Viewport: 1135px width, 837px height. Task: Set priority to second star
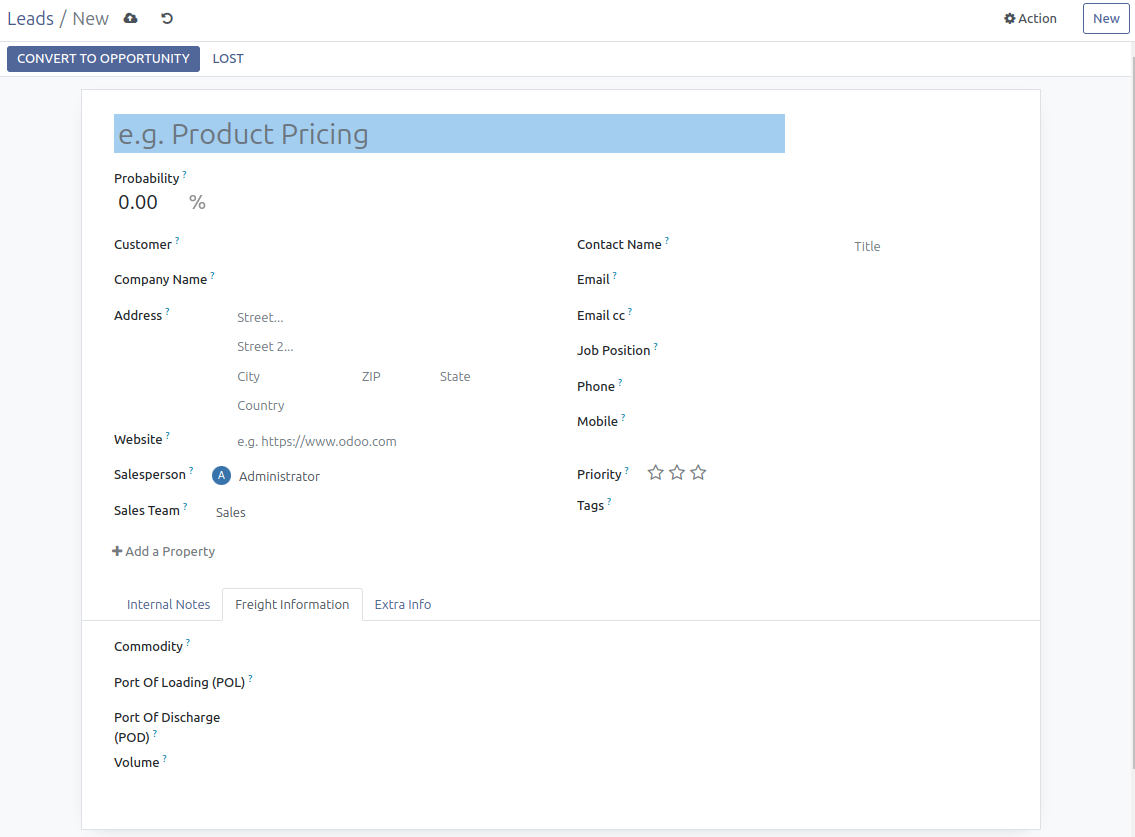coord(677,473)
